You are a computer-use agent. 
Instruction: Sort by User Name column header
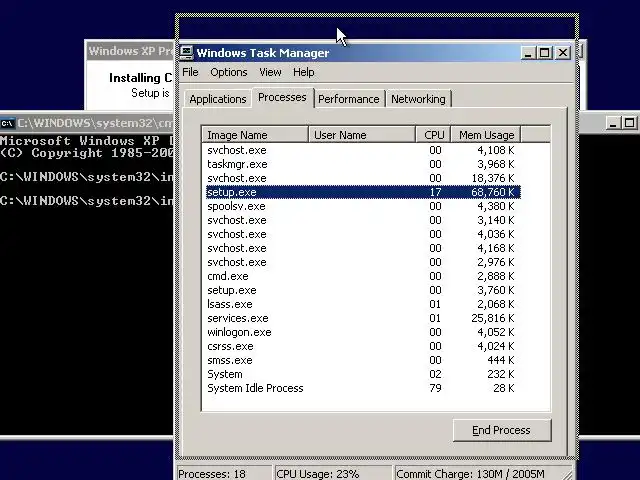[362, 135]
